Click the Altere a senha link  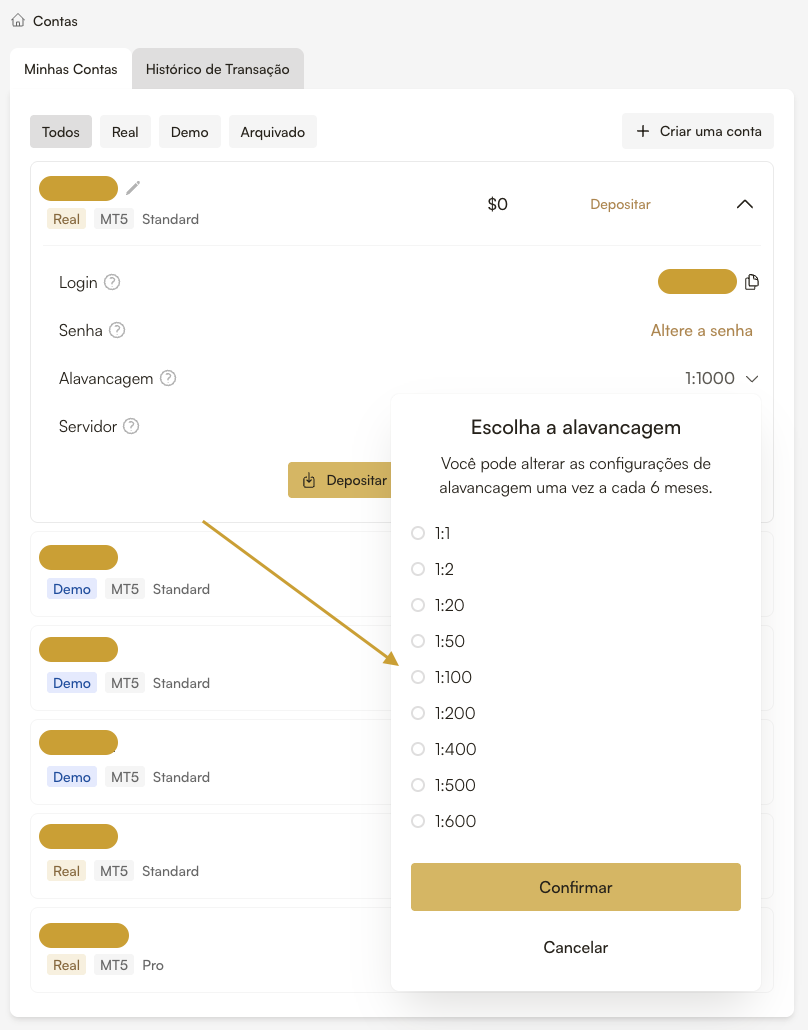tap(701, 330)
